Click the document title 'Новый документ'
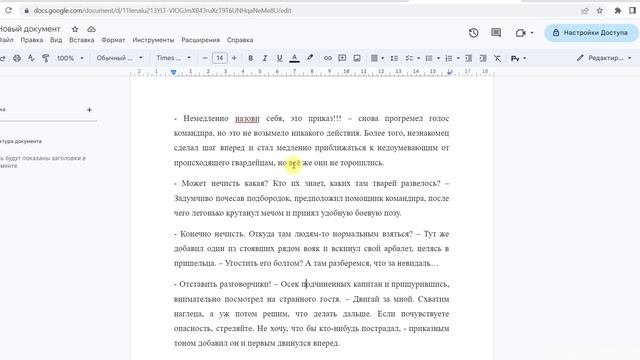This screenshot has width=640, height=360. 29,29
